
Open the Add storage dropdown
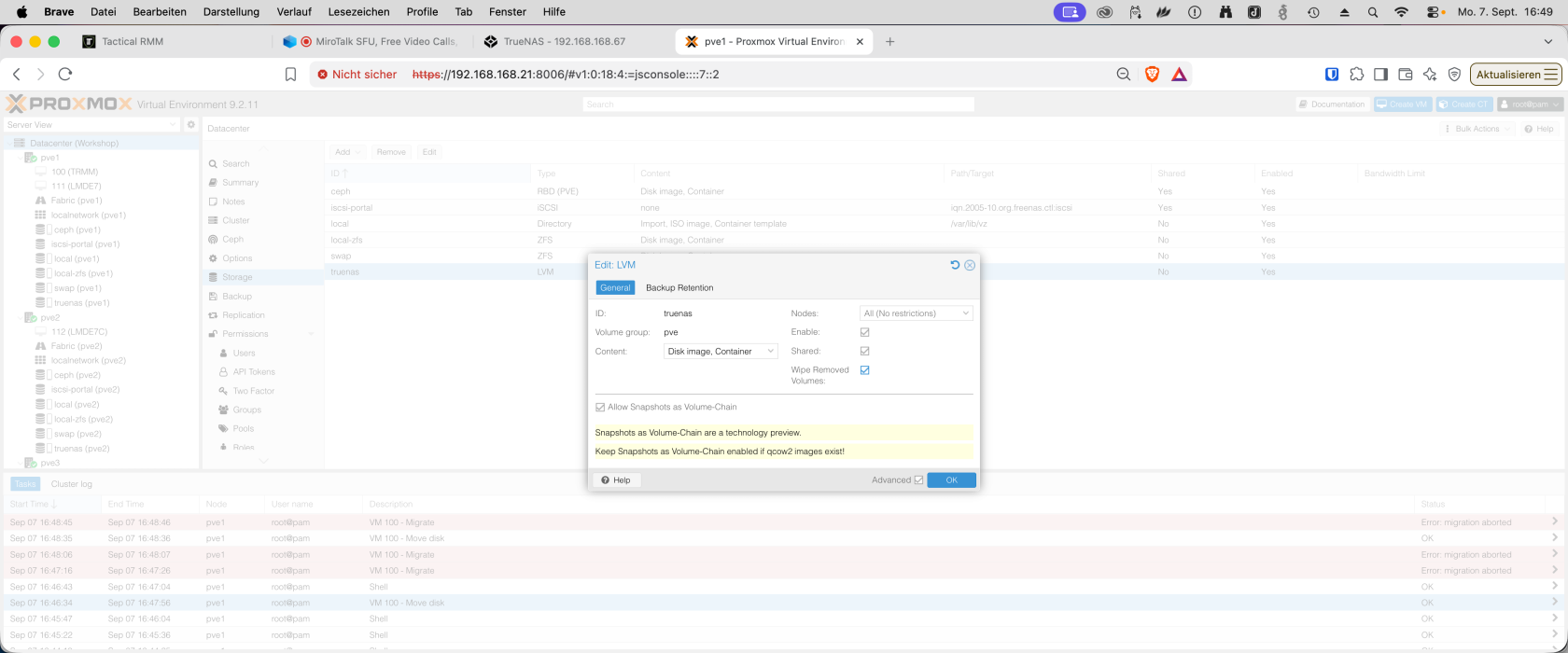[347, 152]
